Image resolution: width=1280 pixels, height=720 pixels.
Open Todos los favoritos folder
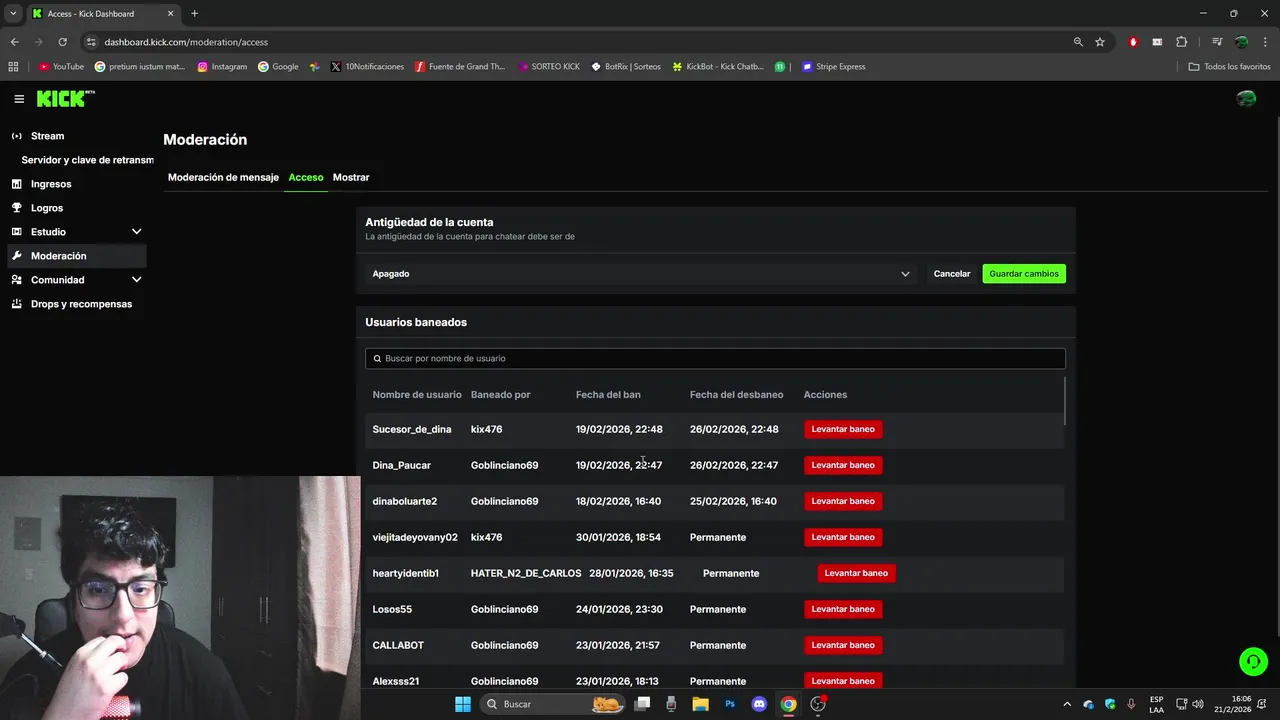1230,67
